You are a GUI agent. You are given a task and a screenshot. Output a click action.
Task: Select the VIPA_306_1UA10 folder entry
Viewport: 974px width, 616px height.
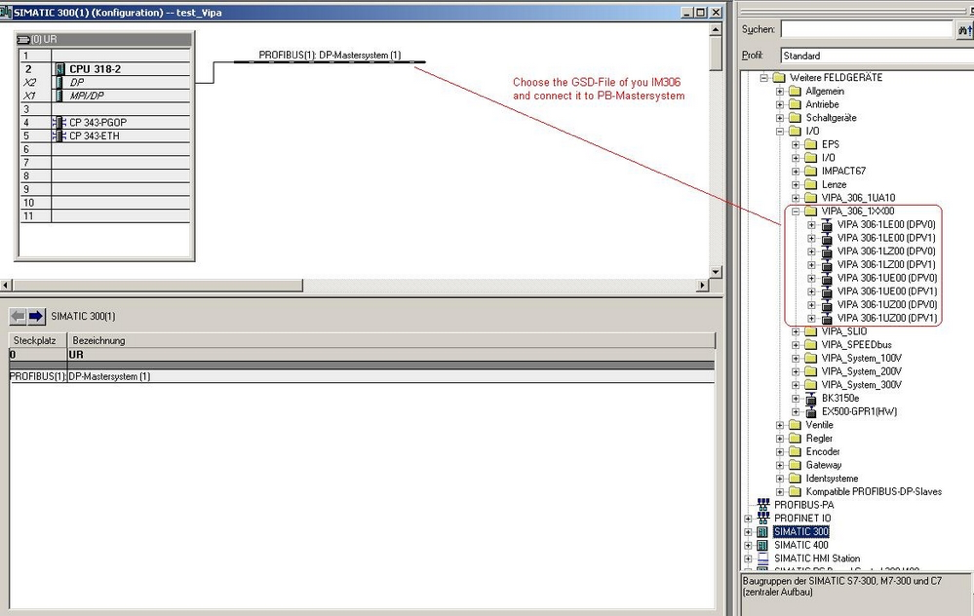pos(858,198)
